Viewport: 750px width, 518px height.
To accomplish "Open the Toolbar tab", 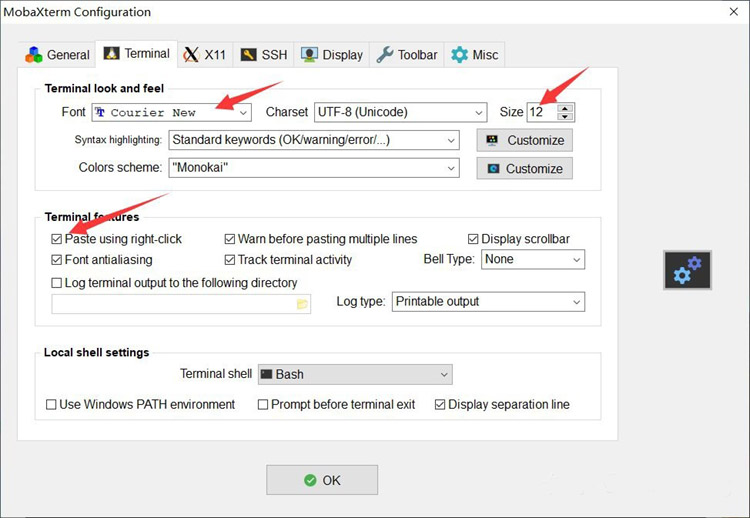I will (407, 55).
